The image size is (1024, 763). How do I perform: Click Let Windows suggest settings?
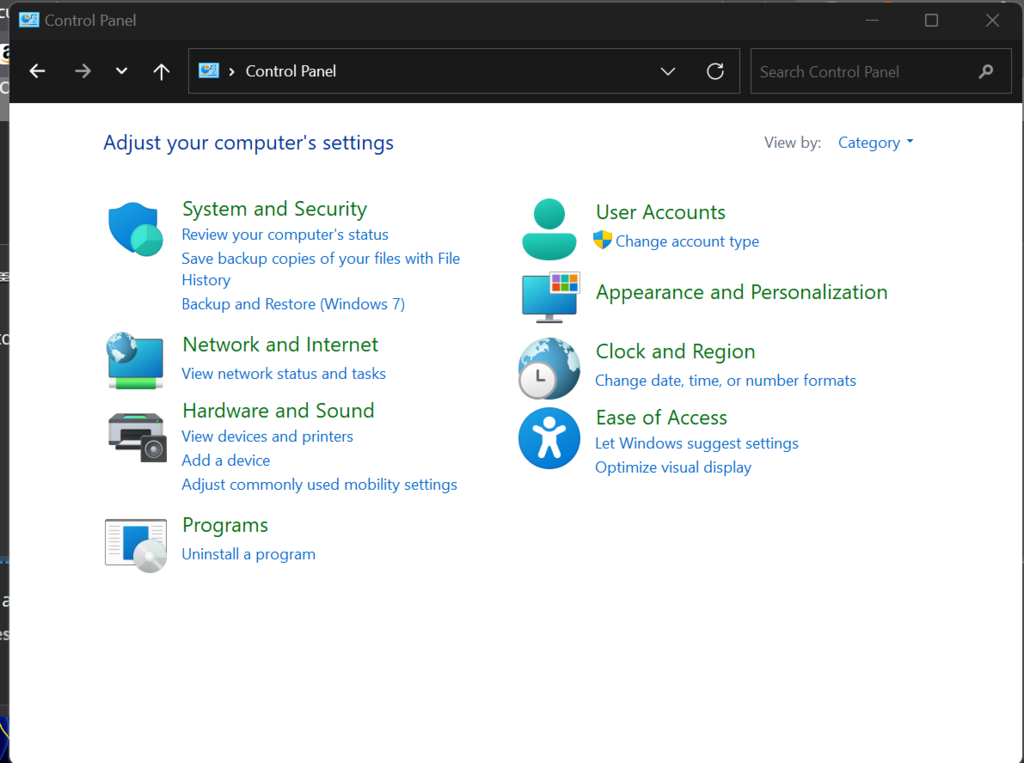click(x=696, y=443)
